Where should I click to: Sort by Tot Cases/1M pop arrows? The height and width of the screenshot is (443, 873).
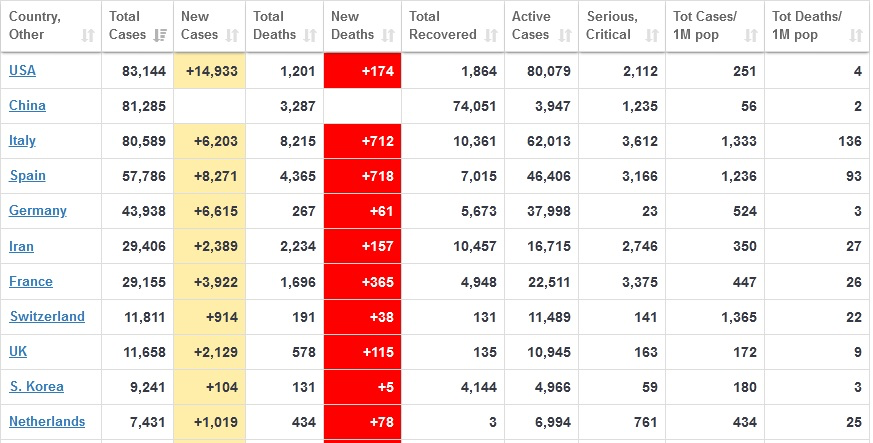click(751, 36)
